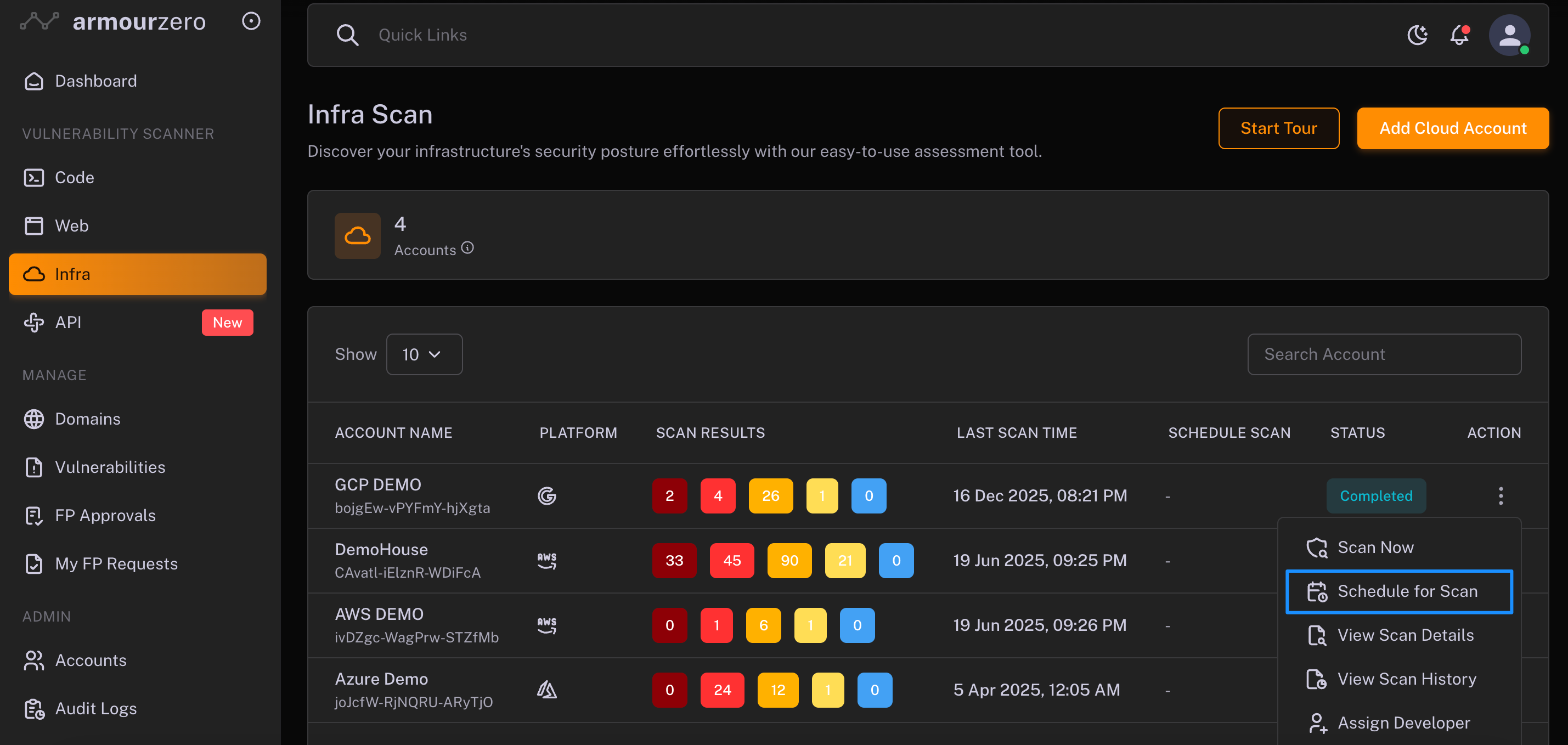Image resolution: width=1568 pixels, height=745 pixels.
Task: Open GCP DEMO three-dot action menu
Action: pyautogui.click(x=1501, y=495)
